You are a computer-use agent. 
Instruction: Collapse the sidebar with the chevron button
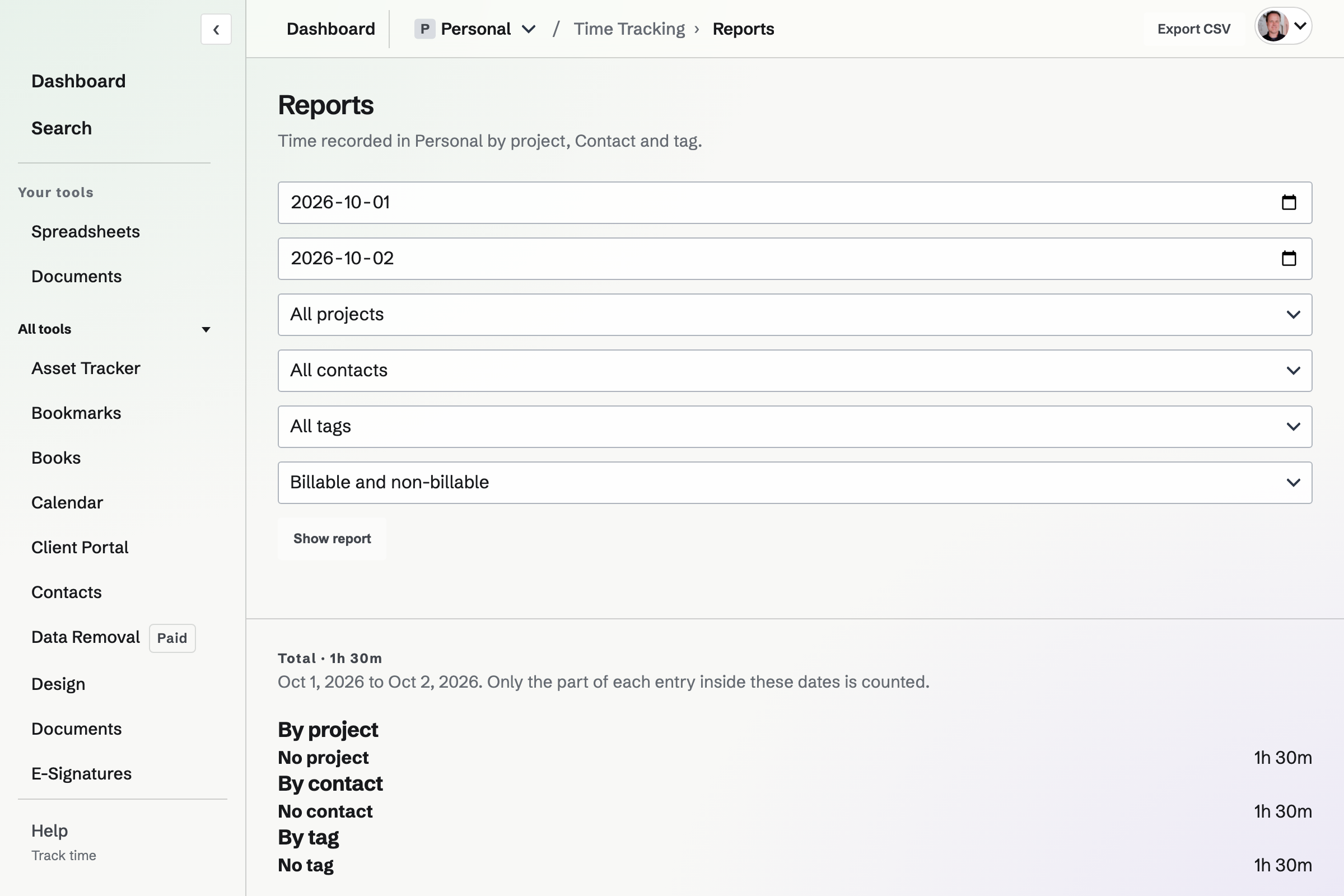[x=216, y=29]
